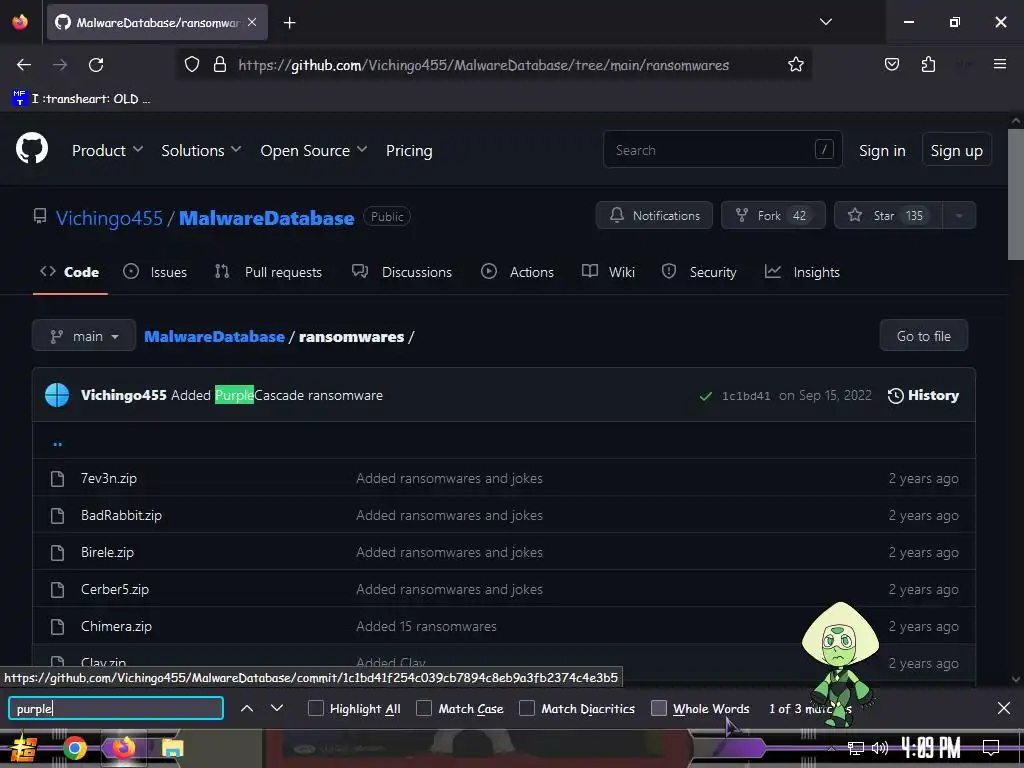Open the Start menu icon
This screenshot has height=768, width=1024.
click(23, 748)
